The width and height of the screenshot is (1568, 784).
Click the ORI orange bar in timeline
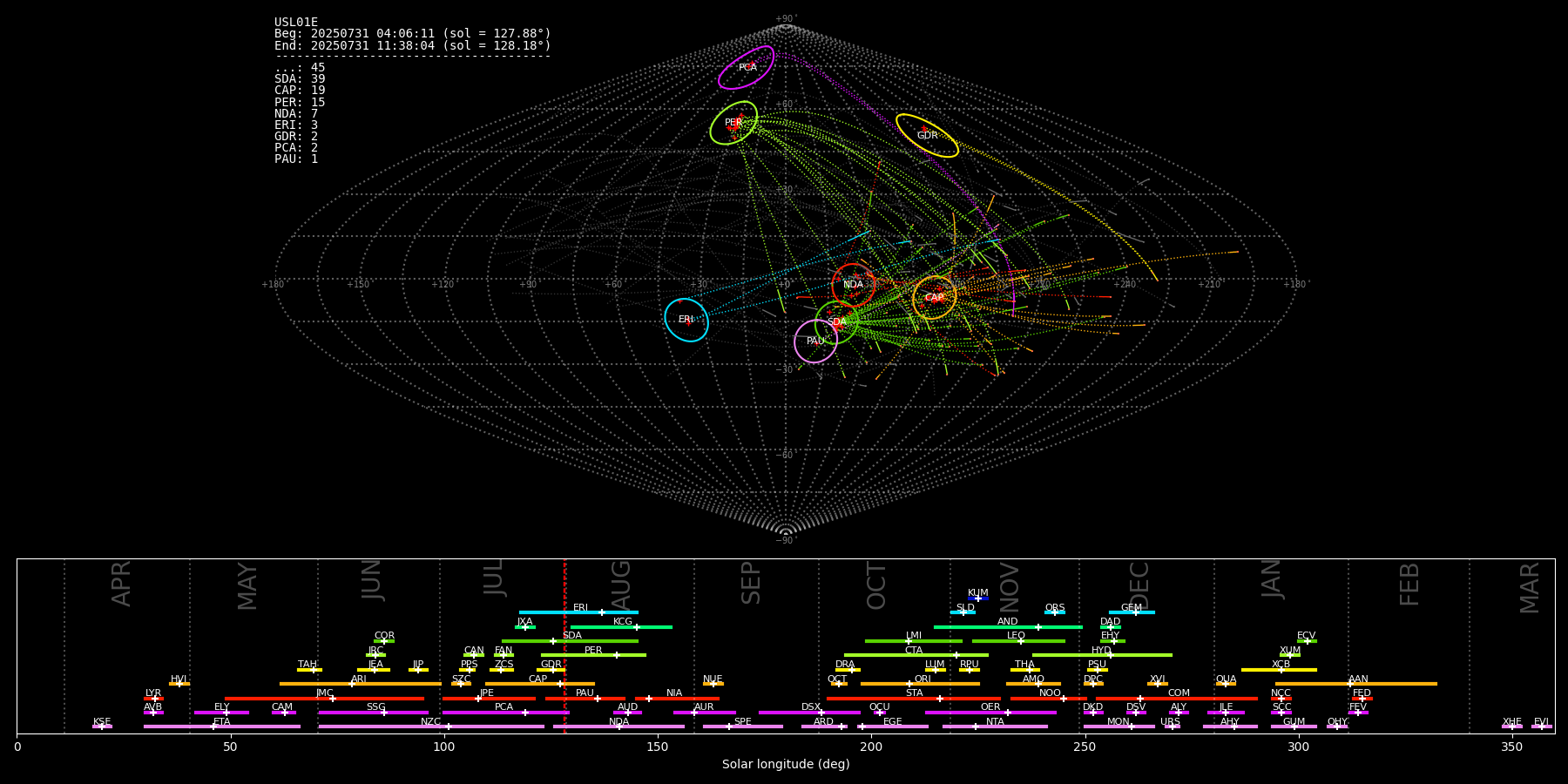920,684
